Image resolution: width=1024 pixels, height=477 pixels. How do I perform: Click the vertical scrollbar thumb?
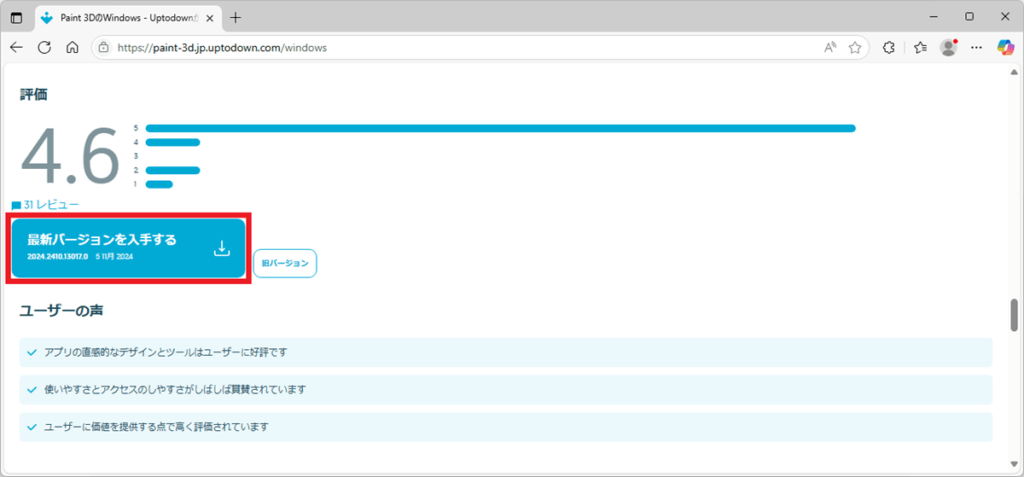coord(1014,316)
